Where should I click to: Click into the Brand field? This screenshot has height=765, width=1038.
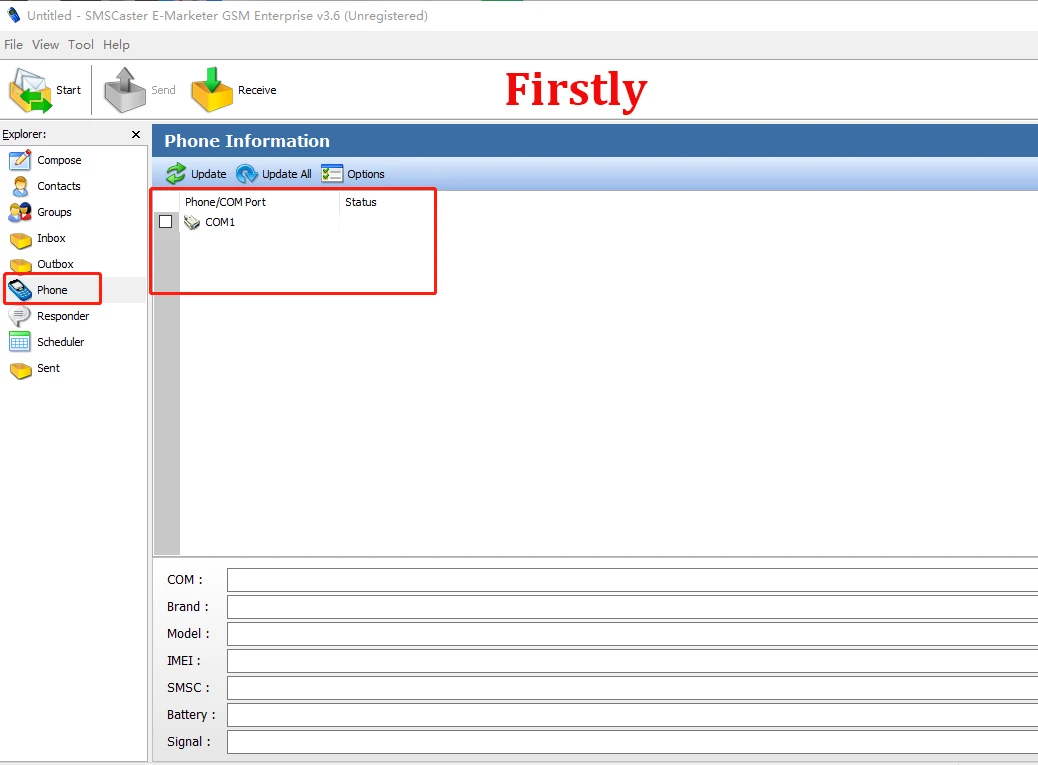(x=632, y=607)
